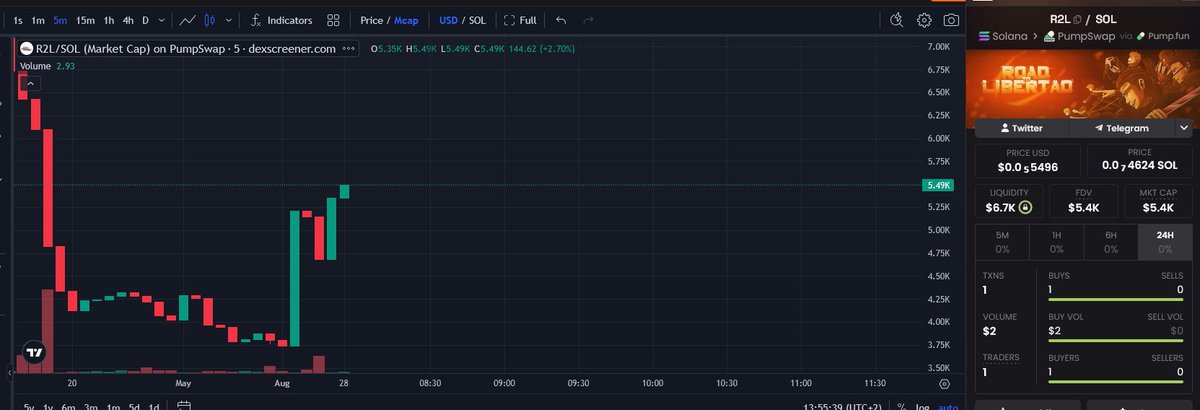Select the 5M stats tab
Screen dimensions: 1200x410
[1002, 241]
